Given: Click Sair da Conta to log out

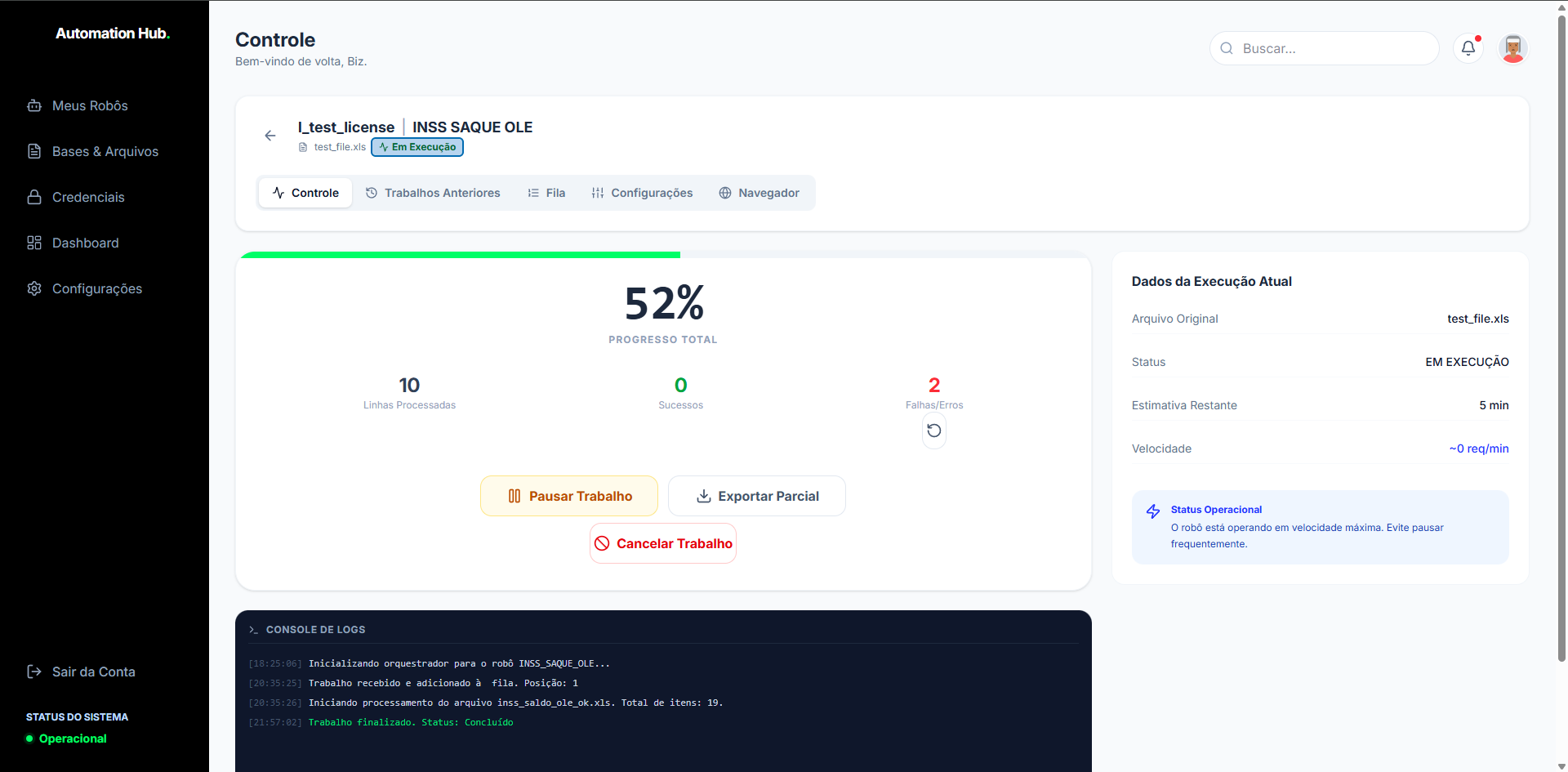Looking at the screenshot, I should click(x=93, y=672).
